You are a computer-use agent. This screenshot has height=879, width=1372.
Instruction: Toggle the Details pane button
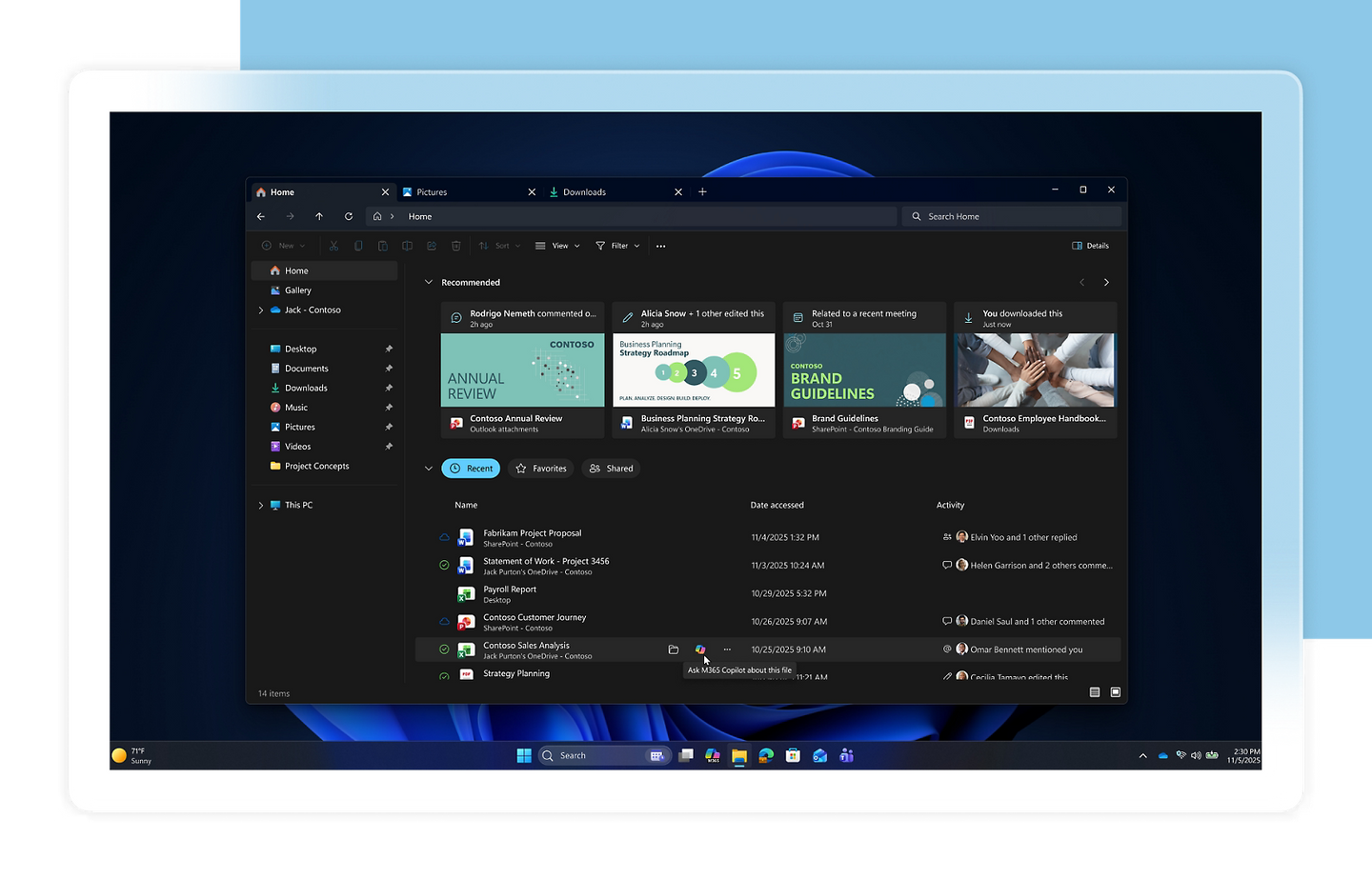point(1091,246)
